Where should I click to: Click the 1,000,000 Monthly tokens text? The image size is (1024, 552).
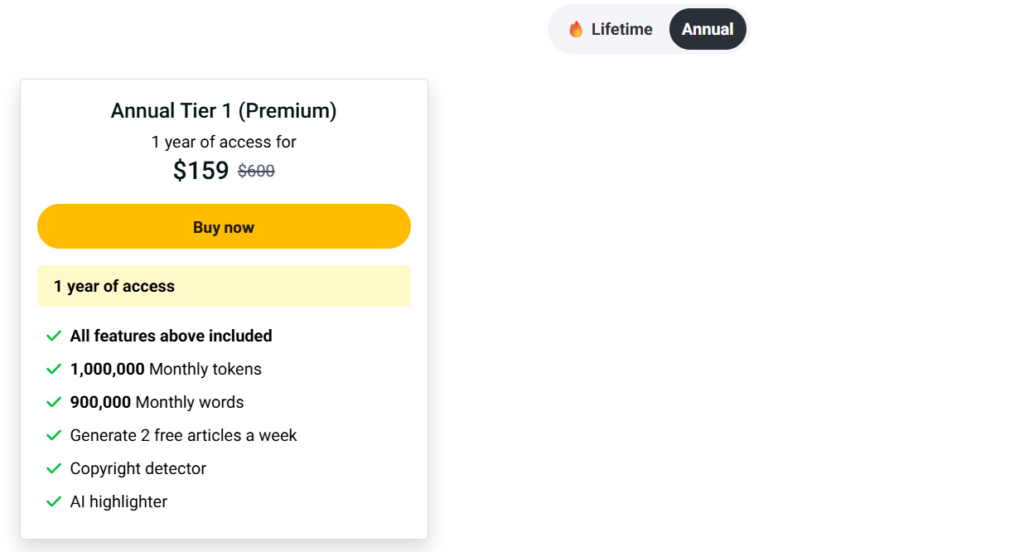(166, 369)
